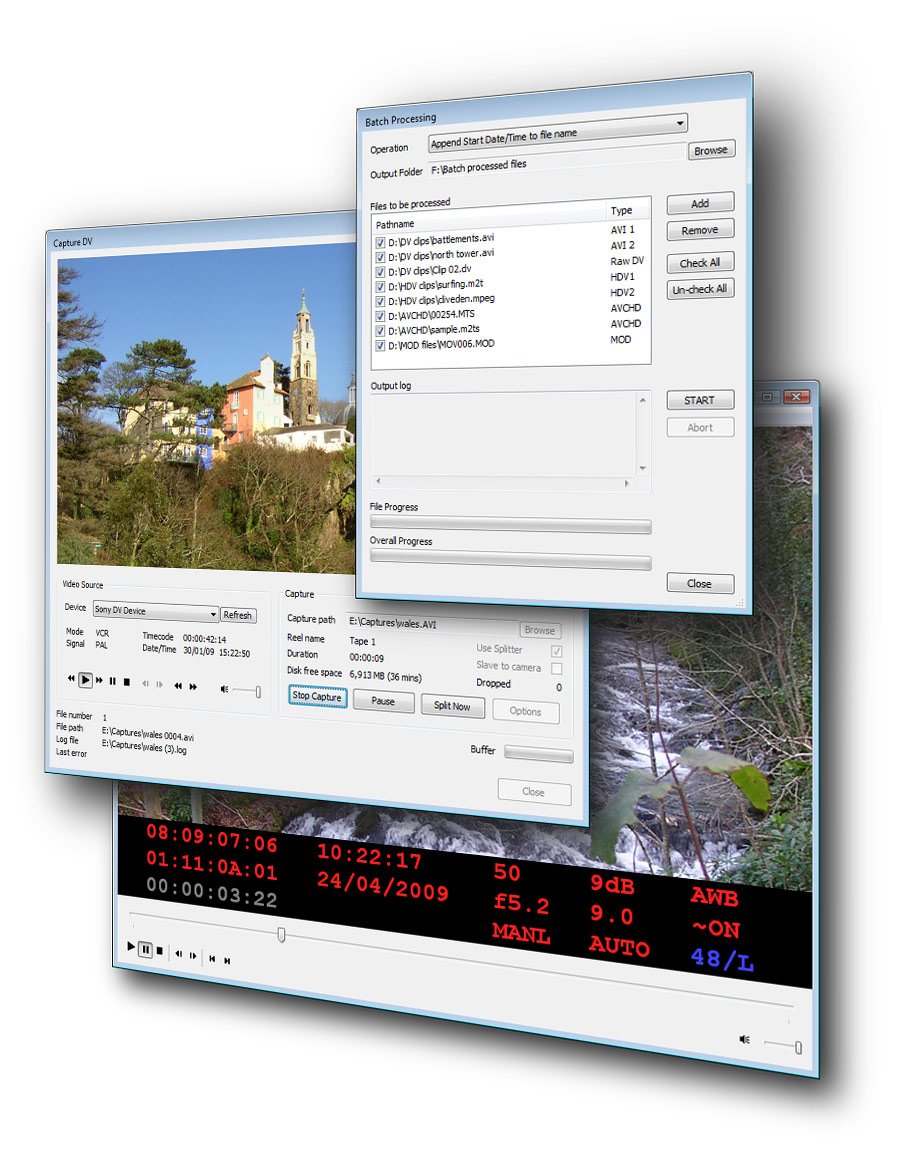Click the frame-step forward icon in the player
The height and width of the screenshot is (1168, 908).
click(193, 955)
